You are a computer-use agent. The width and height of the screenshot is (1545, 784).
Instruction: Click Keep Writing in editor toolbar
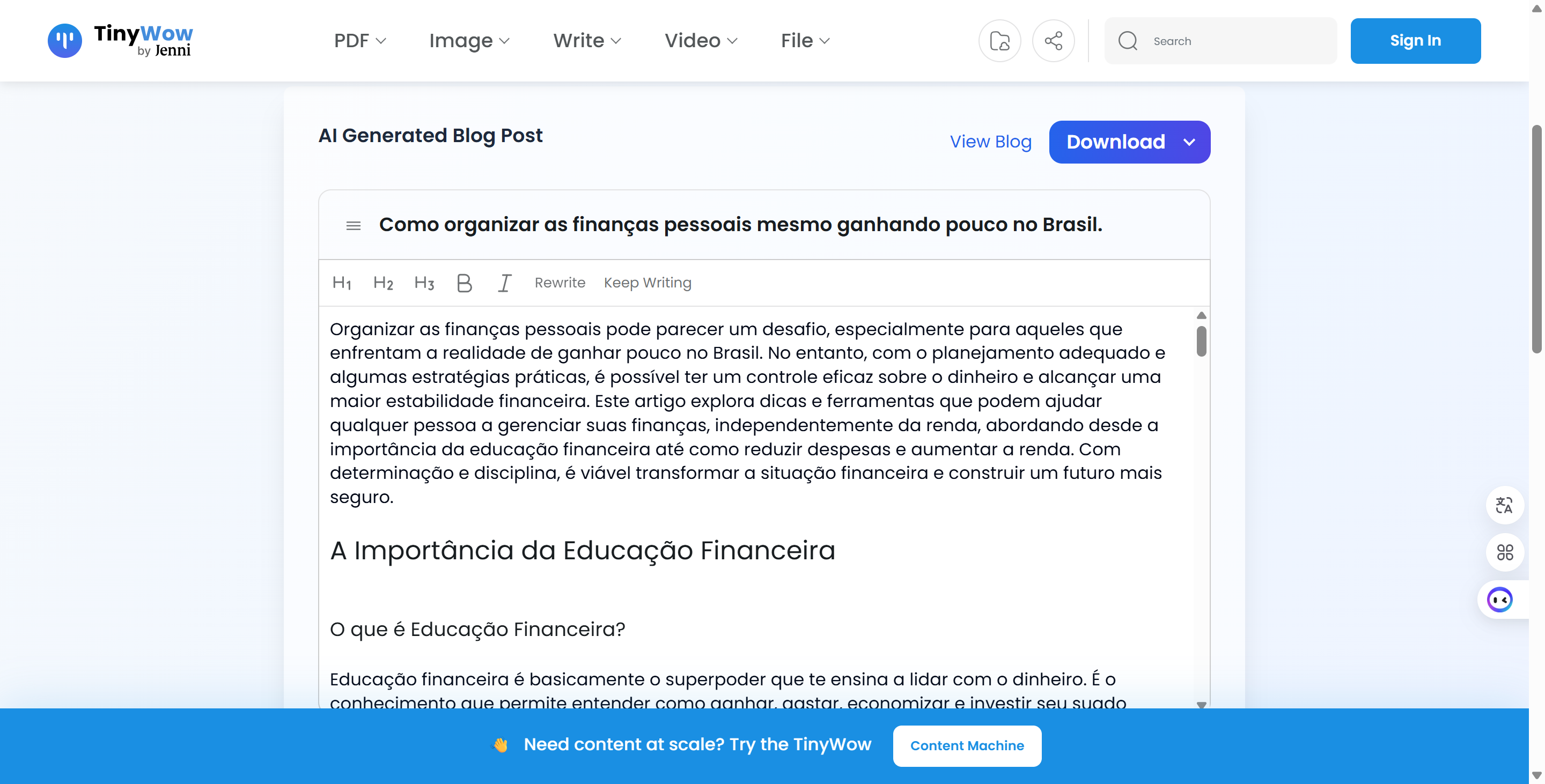click(x=647, y=282)
